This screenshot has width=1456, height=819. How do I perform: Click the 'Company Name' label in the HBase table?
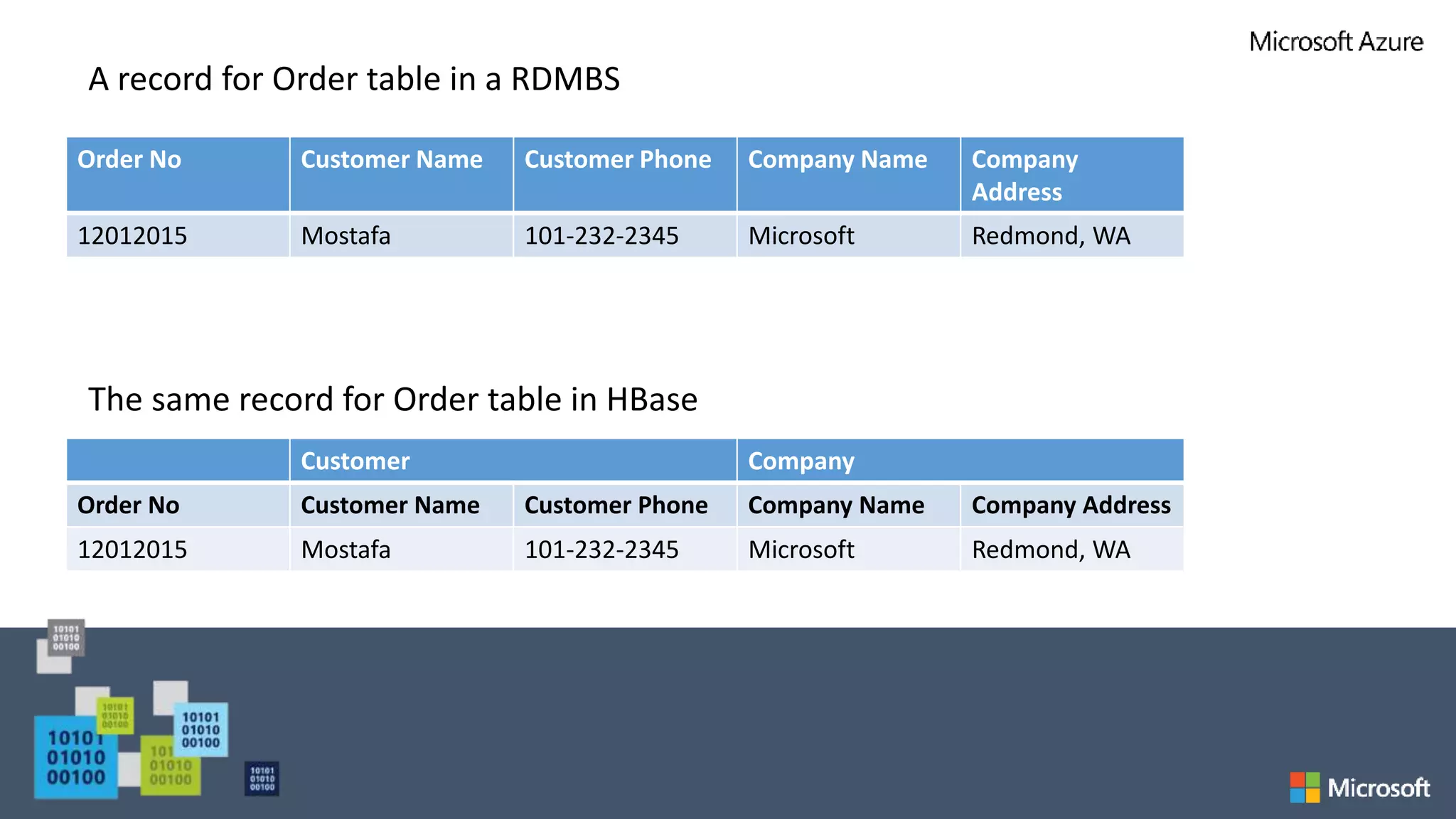point(849,505)
